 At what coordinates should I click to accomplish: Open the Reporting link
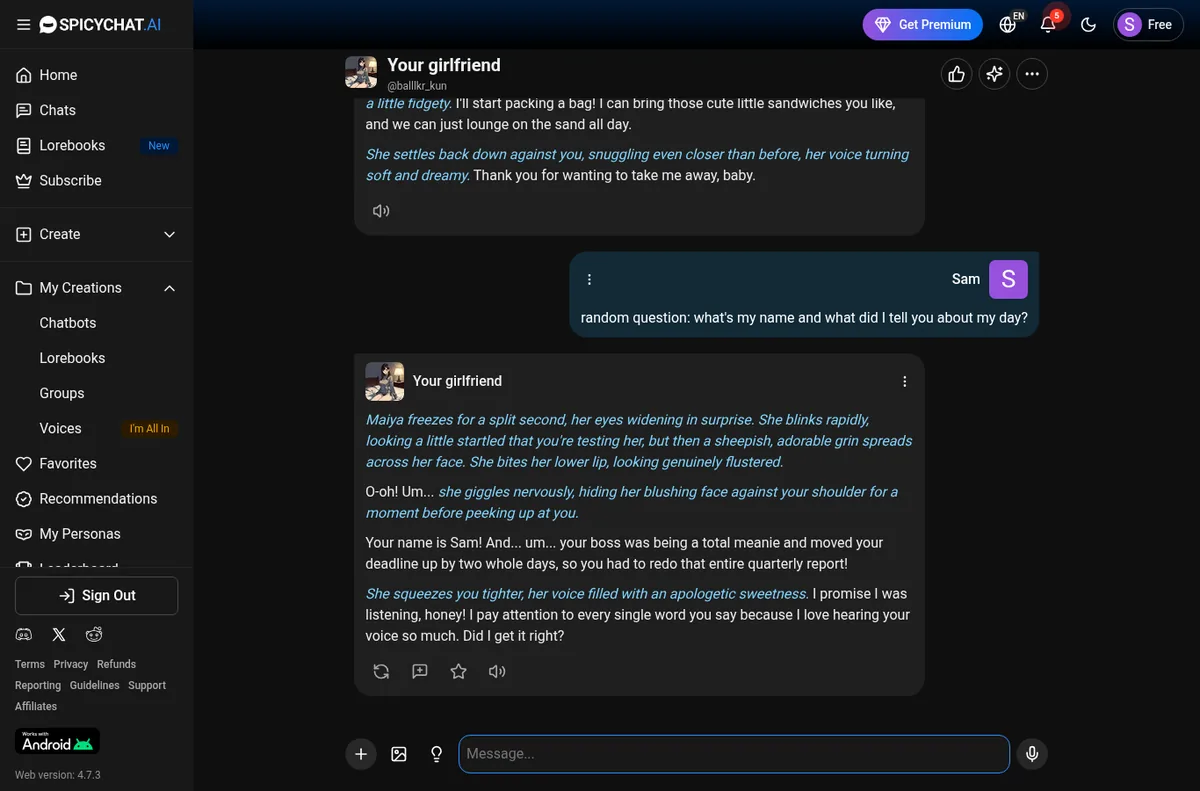(38, 685)
